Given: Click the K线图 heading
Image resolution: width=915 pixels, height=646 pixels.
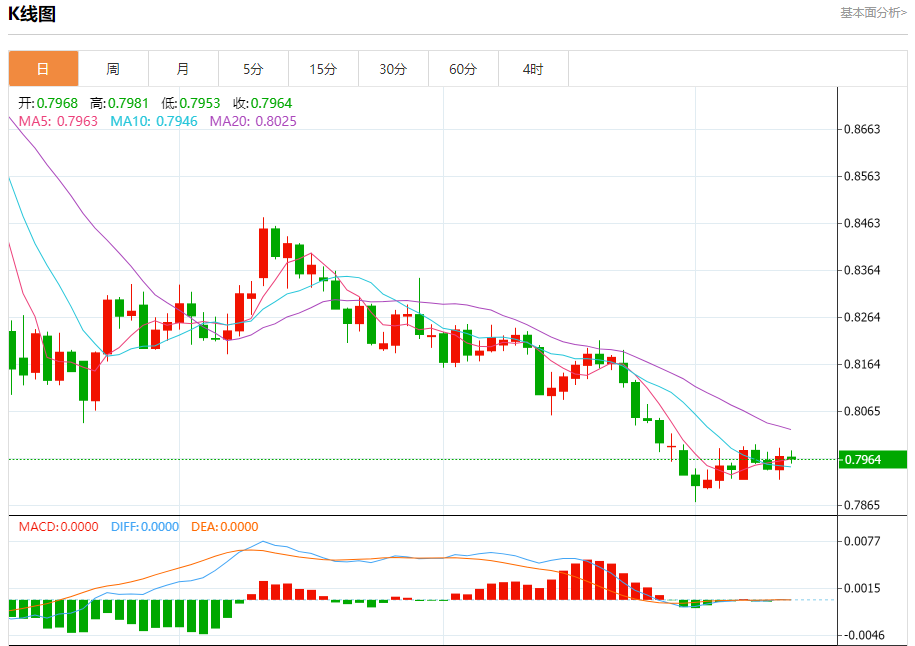Looking at the screenshot, I should (x=32, y=13).
